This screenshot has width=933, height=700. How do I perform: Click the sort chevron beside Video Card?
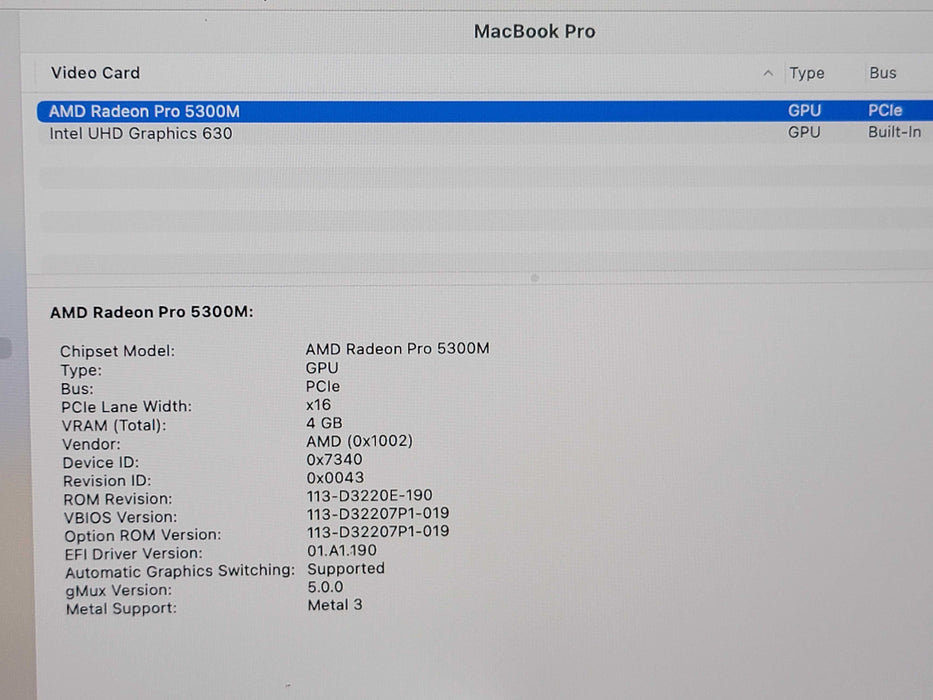coord(768,72)
